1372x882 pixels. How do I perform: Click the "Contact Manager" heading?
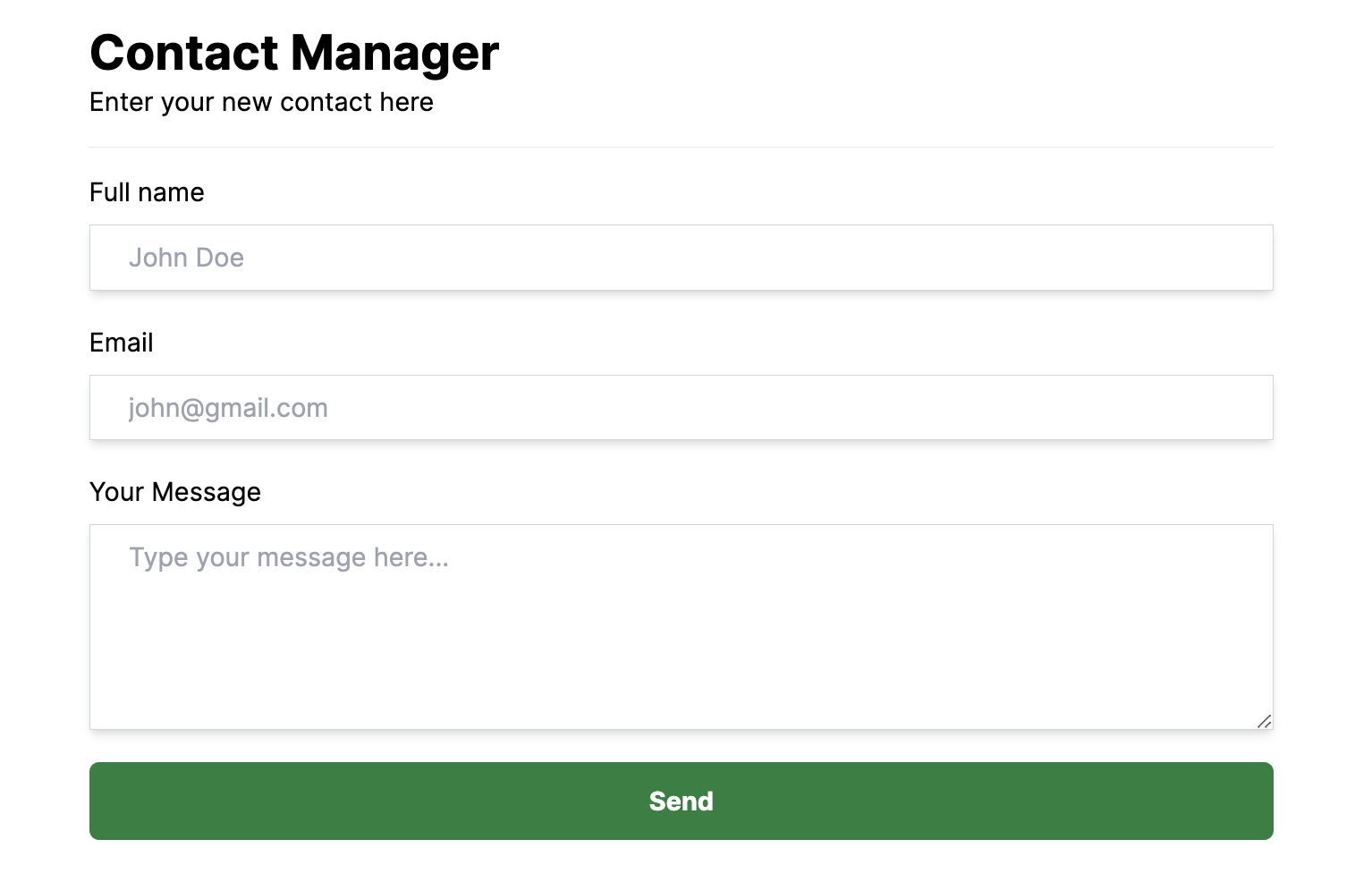(294, 53)
